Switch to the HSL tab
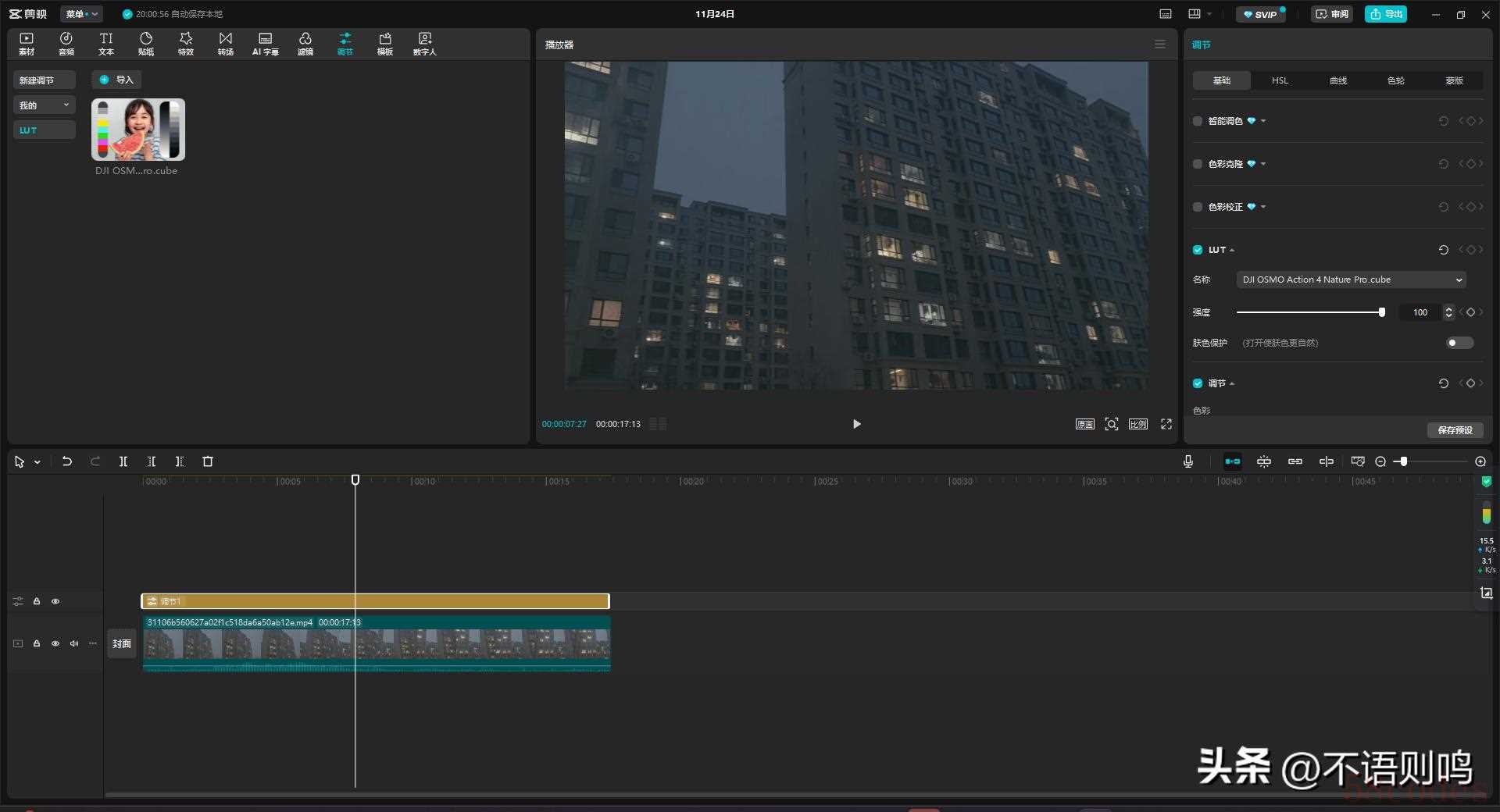The image size is (1500, 812). 1280,80
